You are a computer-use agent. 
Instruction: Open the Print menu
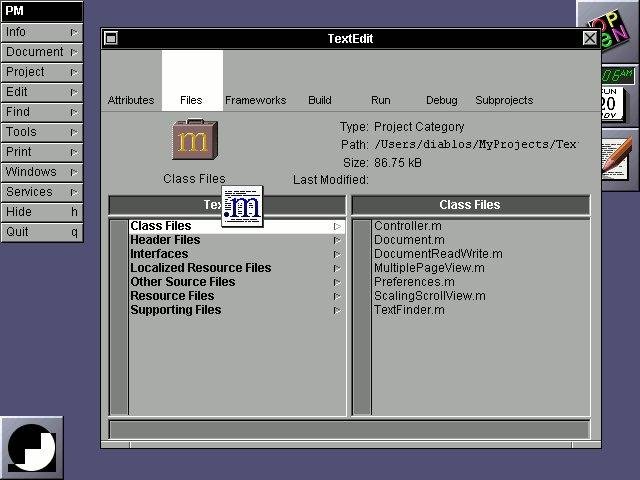42,152
